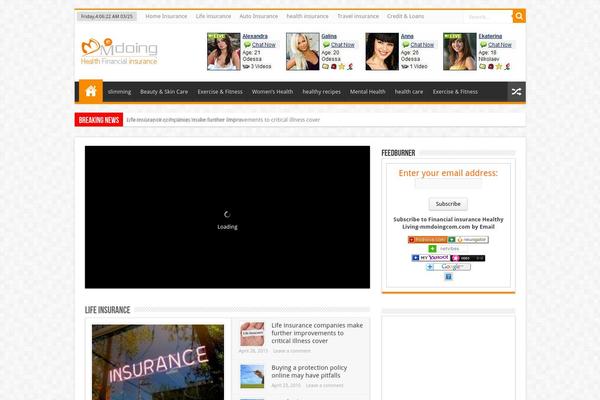Open the Life Insurance top menu
This screenshot has height=400, width=600.
(213, 16)
